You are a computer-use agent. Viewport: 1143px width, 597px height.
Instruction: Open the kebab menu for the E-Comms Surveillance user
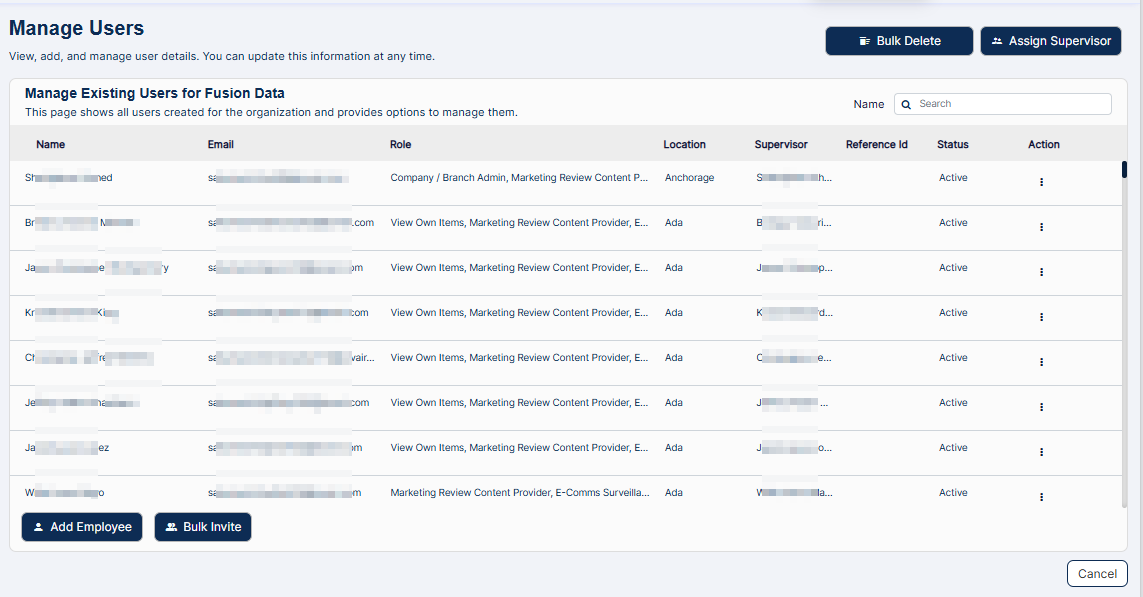1041,497
